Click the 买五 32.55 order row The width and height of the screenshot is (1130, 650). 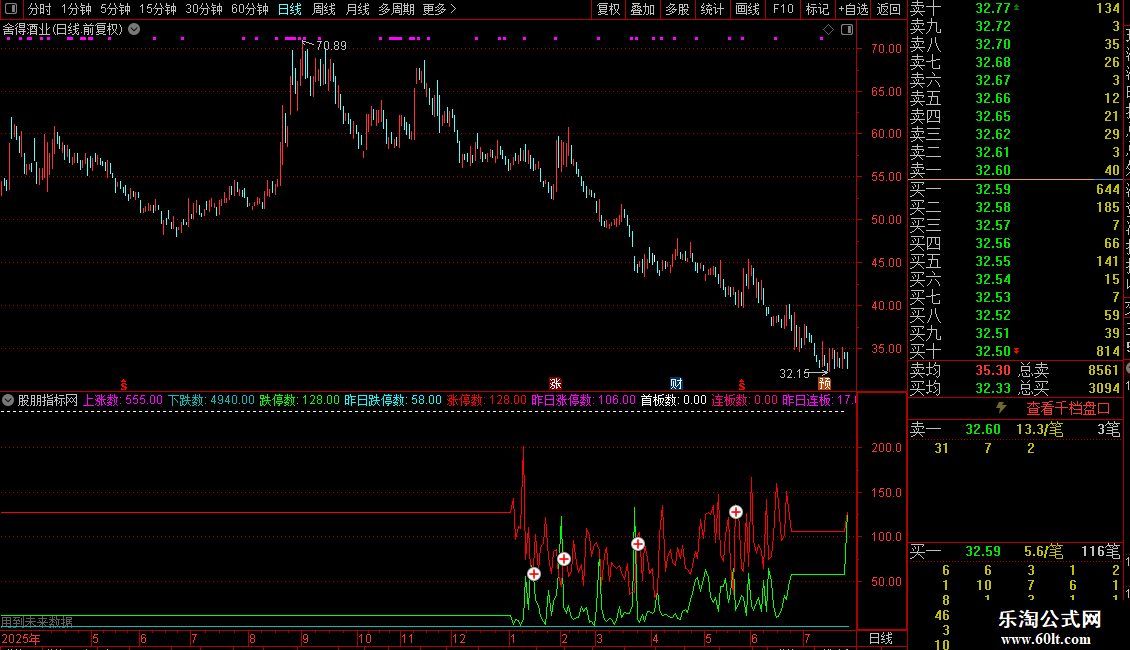(1015, 262)
